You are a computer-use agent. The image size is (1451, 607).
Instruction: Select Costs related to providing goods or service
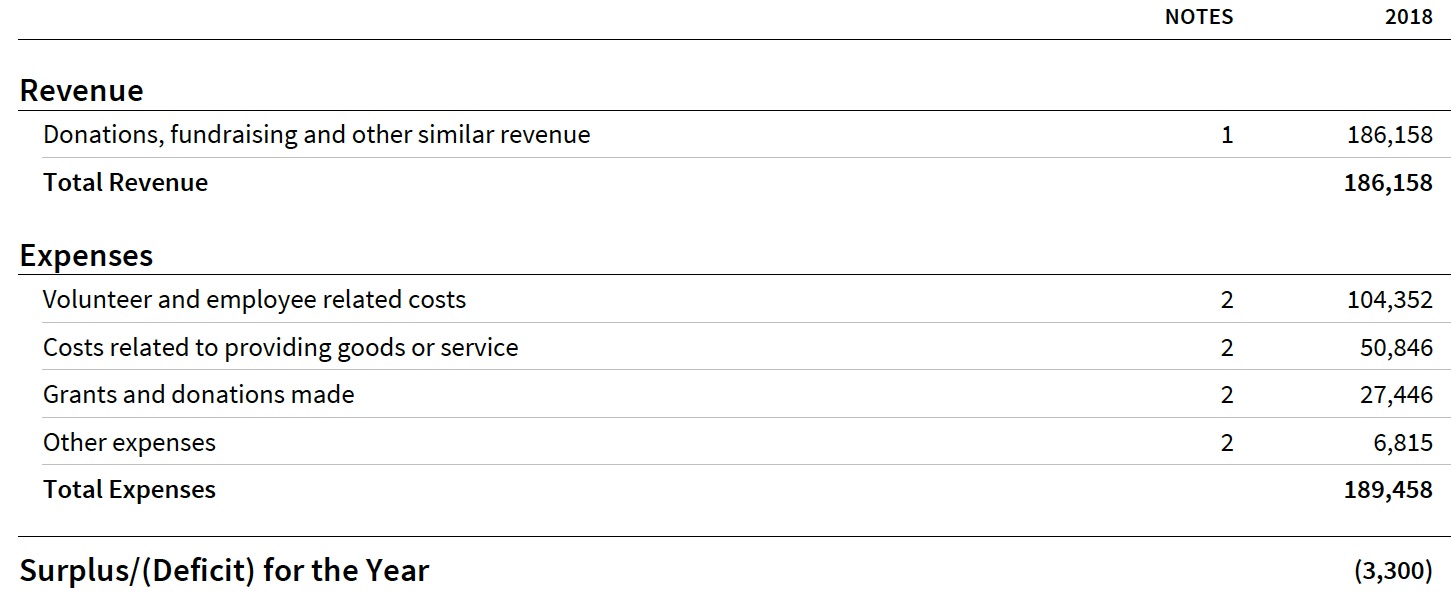[280, 347]
